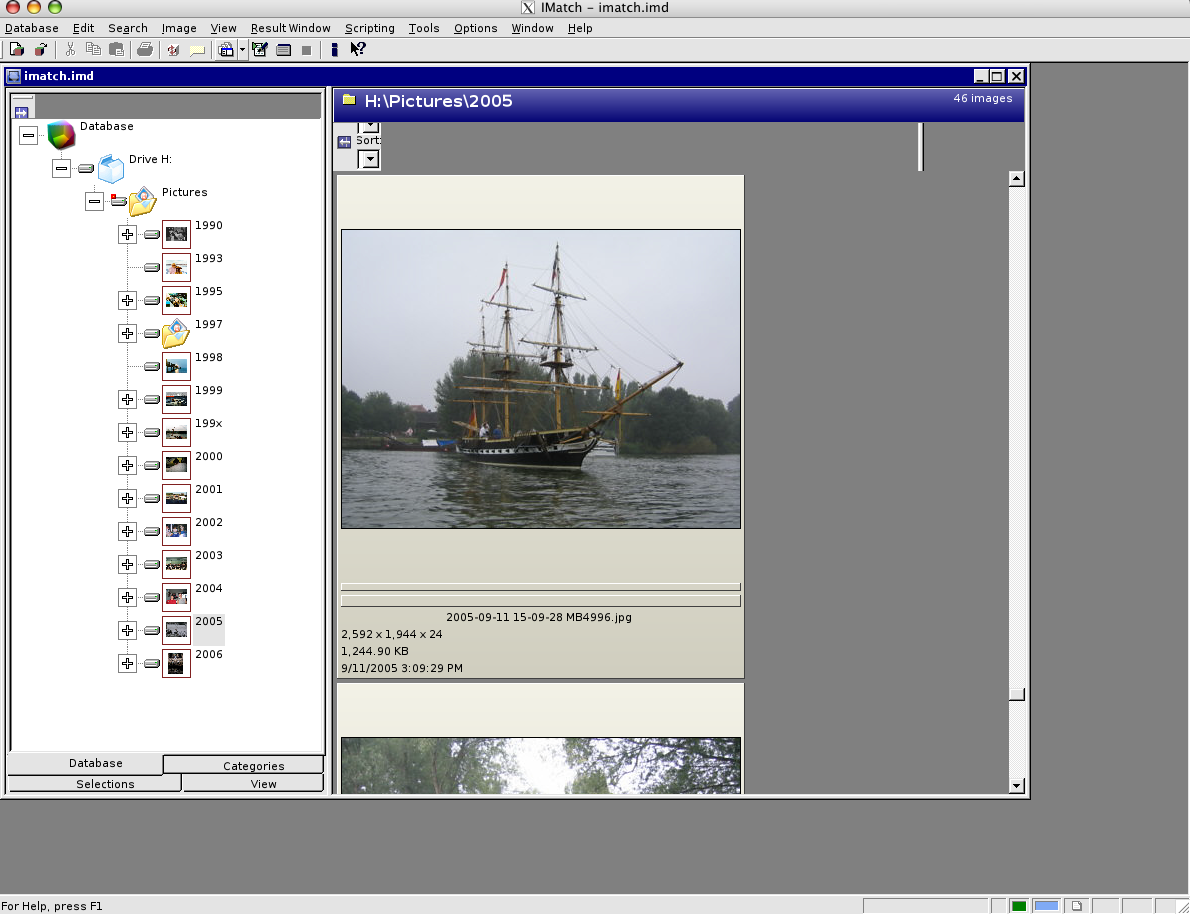The height and width of the screenshot is (914, 1190).
Task: Click the Copy toolbar icon
Action: click(x=93, y=49)
